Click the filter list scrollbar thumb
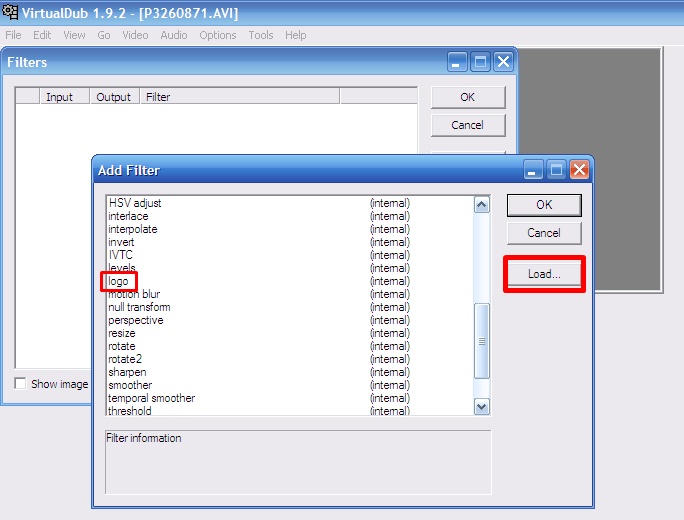Viewport: 684px width, 520px height. pos(482,341)
